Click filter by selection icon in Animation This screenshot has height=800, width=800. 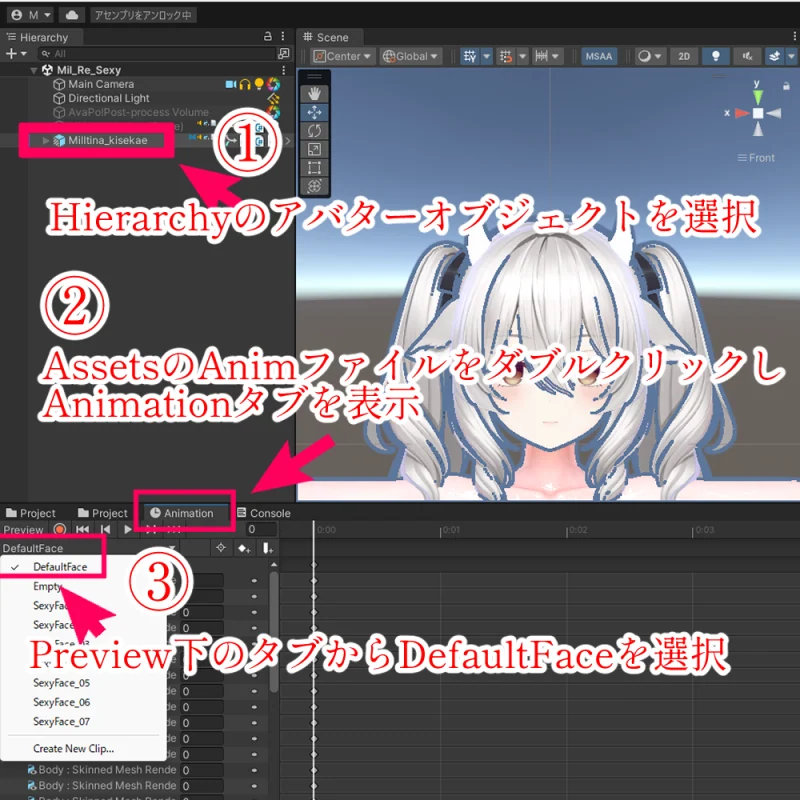[x=221, y=548]
